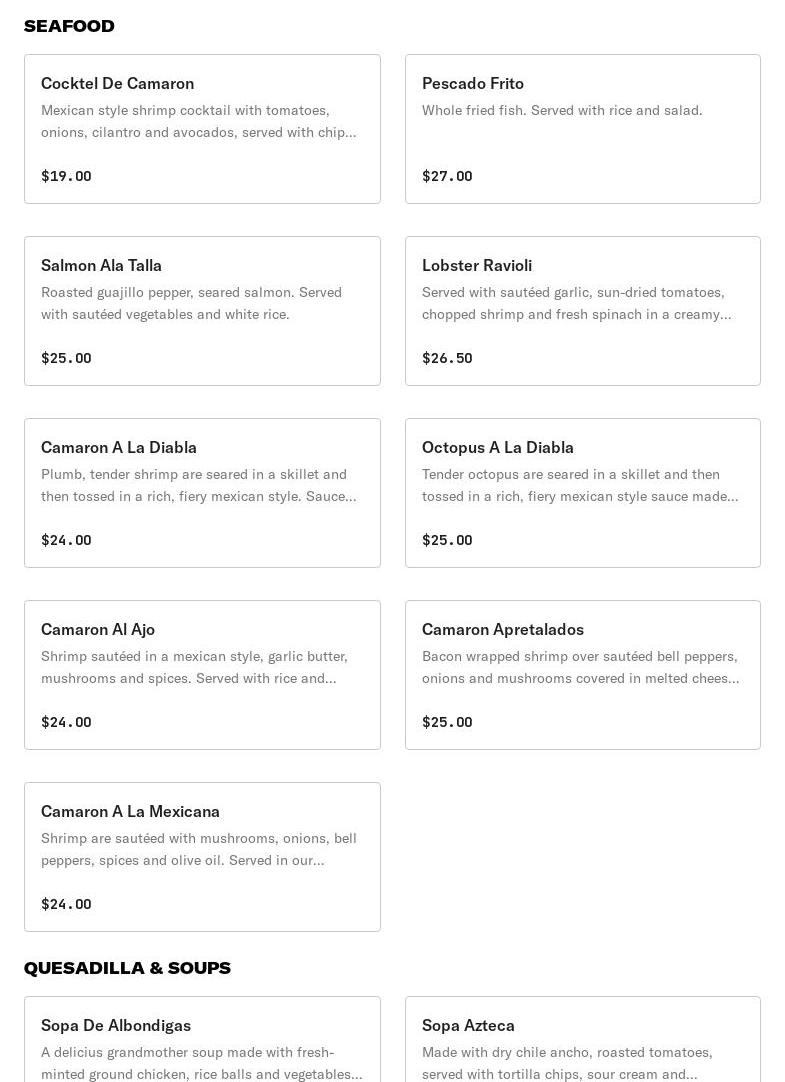785x1082 pixels.
Task: Click the QUESADILLA & SOUPS section heading
Action: coord(127,968)
